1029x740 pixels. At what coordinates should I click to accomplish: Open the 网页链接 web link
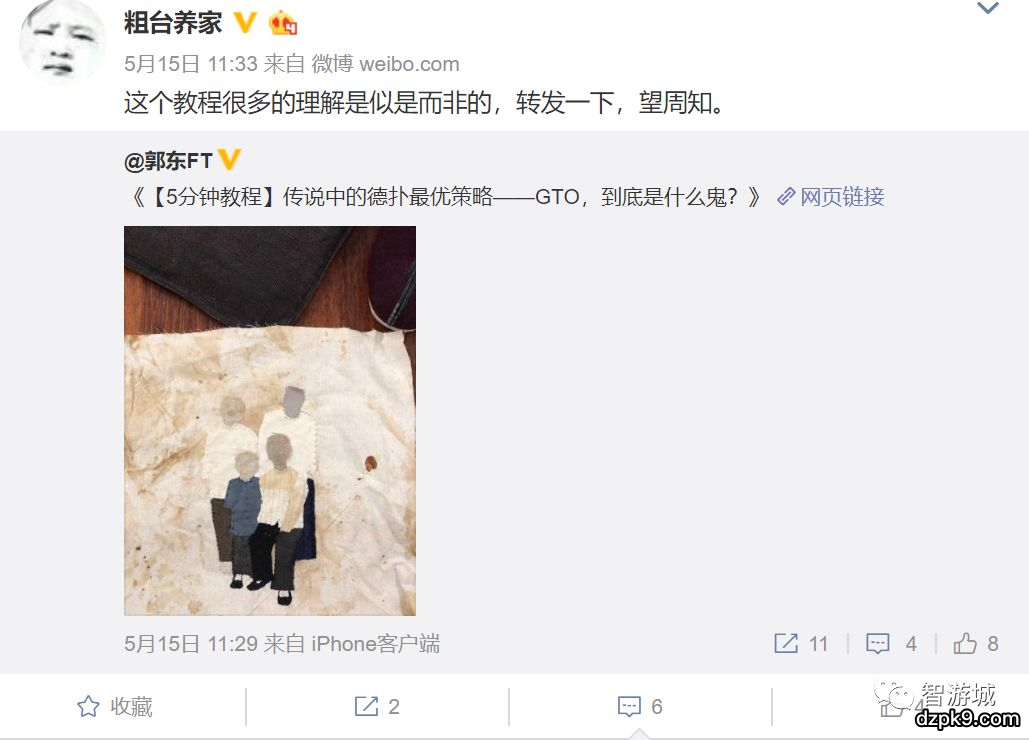pos(842,196)
